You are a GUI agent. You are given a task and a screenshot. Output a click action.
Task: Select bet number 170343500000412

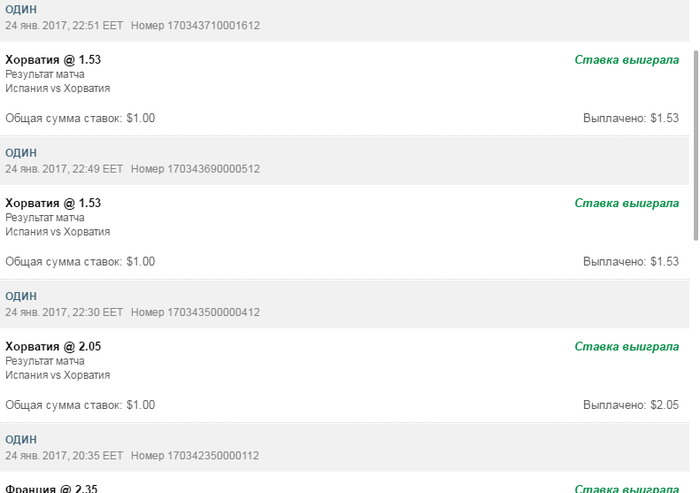[195, 312]
